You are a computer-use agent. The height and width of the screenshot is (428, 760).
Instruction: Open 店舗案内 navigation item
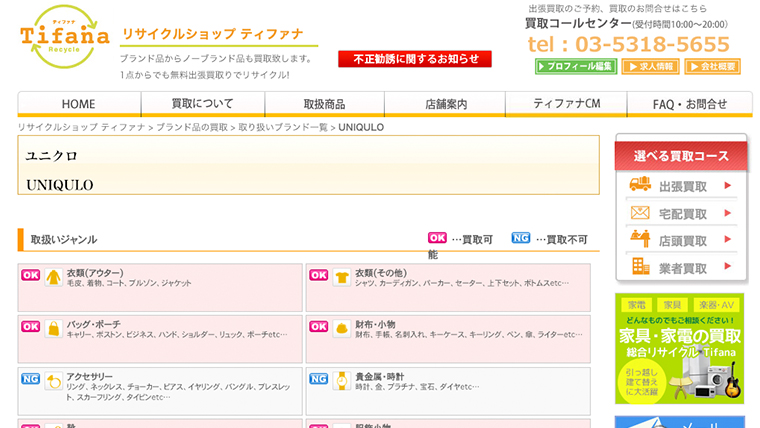pos(445,104)
